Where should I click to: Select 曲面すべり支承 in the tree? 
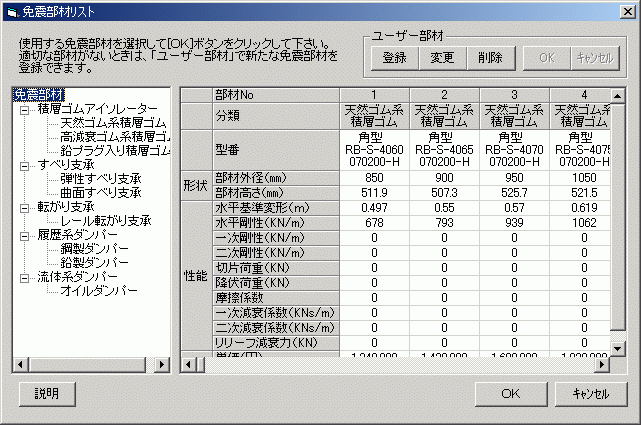(x=101, y=192)
